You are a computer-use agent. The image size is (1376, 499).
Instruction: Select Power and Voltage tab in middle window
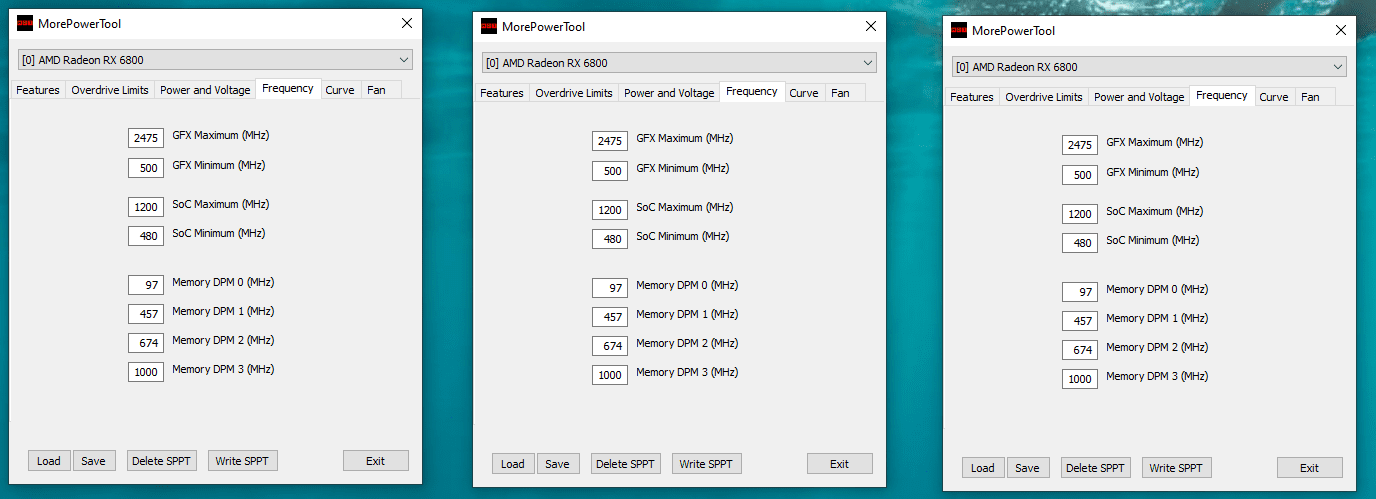coord(669,93)
